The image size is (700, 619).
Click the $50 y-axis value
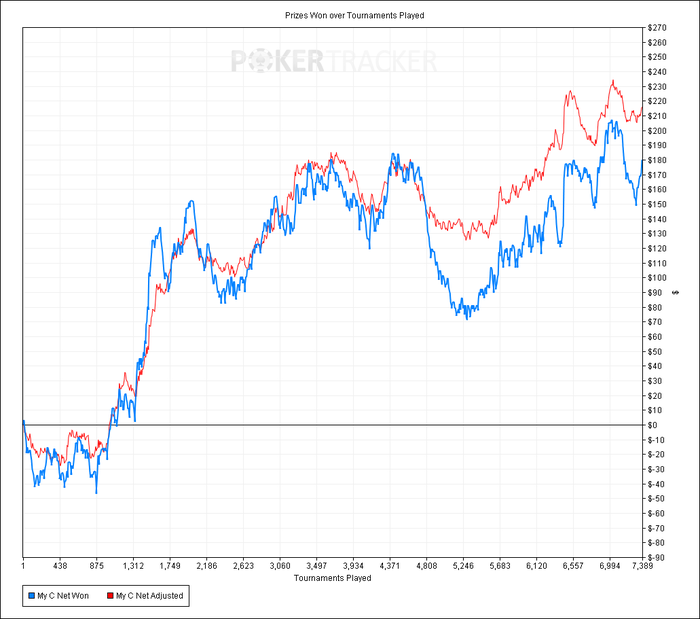(x=655, y=351)
